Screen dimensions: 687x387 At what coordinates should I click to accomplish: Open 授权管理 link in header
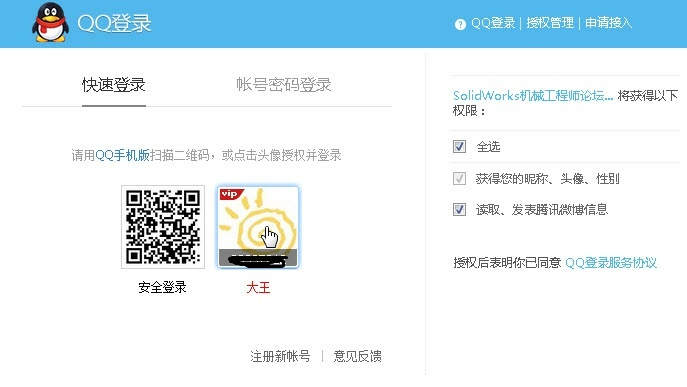(x=550, y=23)
